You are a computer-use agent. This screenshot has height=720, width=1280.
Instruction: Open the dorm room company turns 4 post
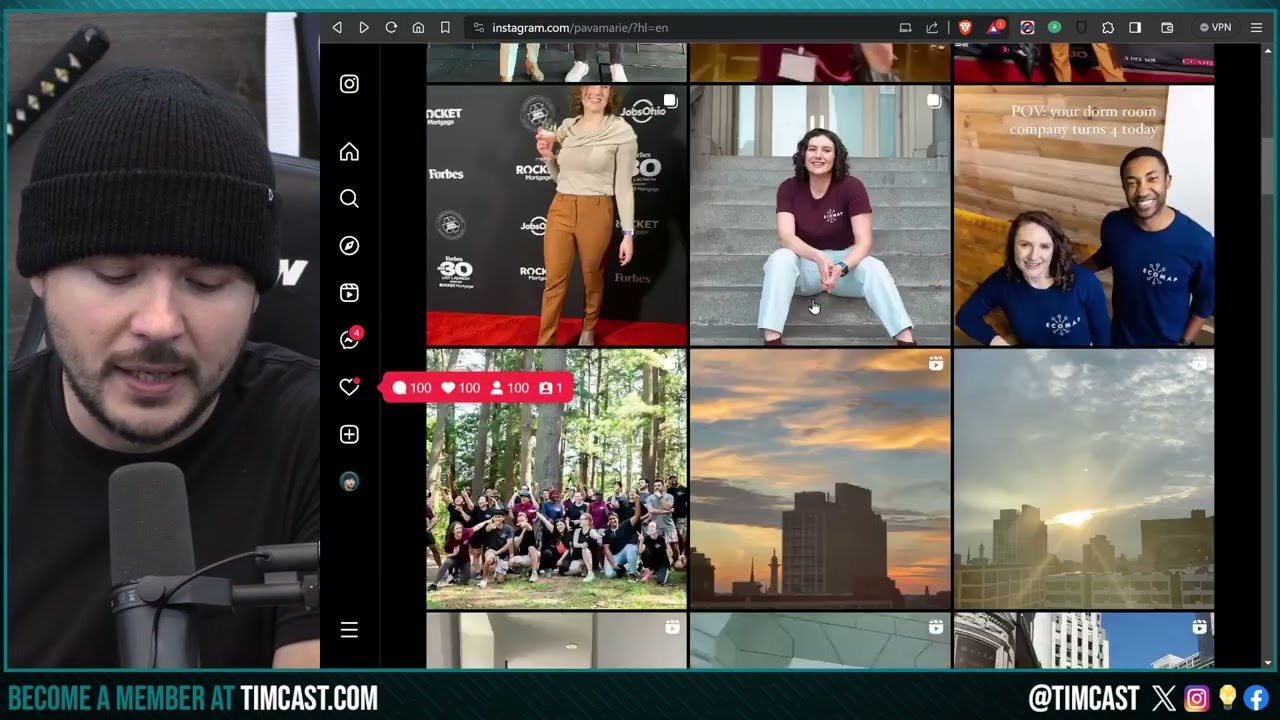(x=1084, y=215)
